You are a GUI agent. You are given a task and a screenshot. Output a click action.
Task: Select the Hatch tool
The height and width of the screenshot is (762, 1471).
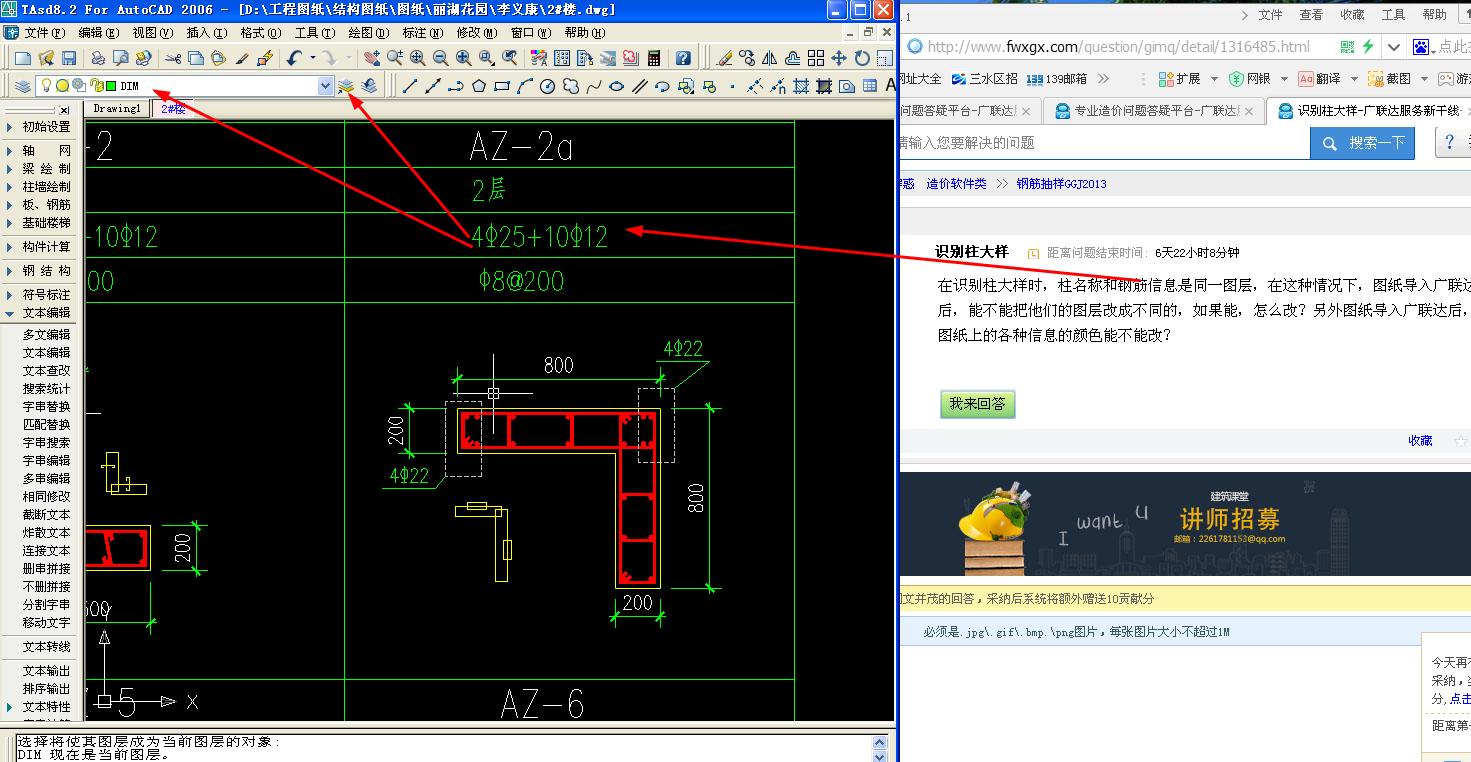[801, 86]
